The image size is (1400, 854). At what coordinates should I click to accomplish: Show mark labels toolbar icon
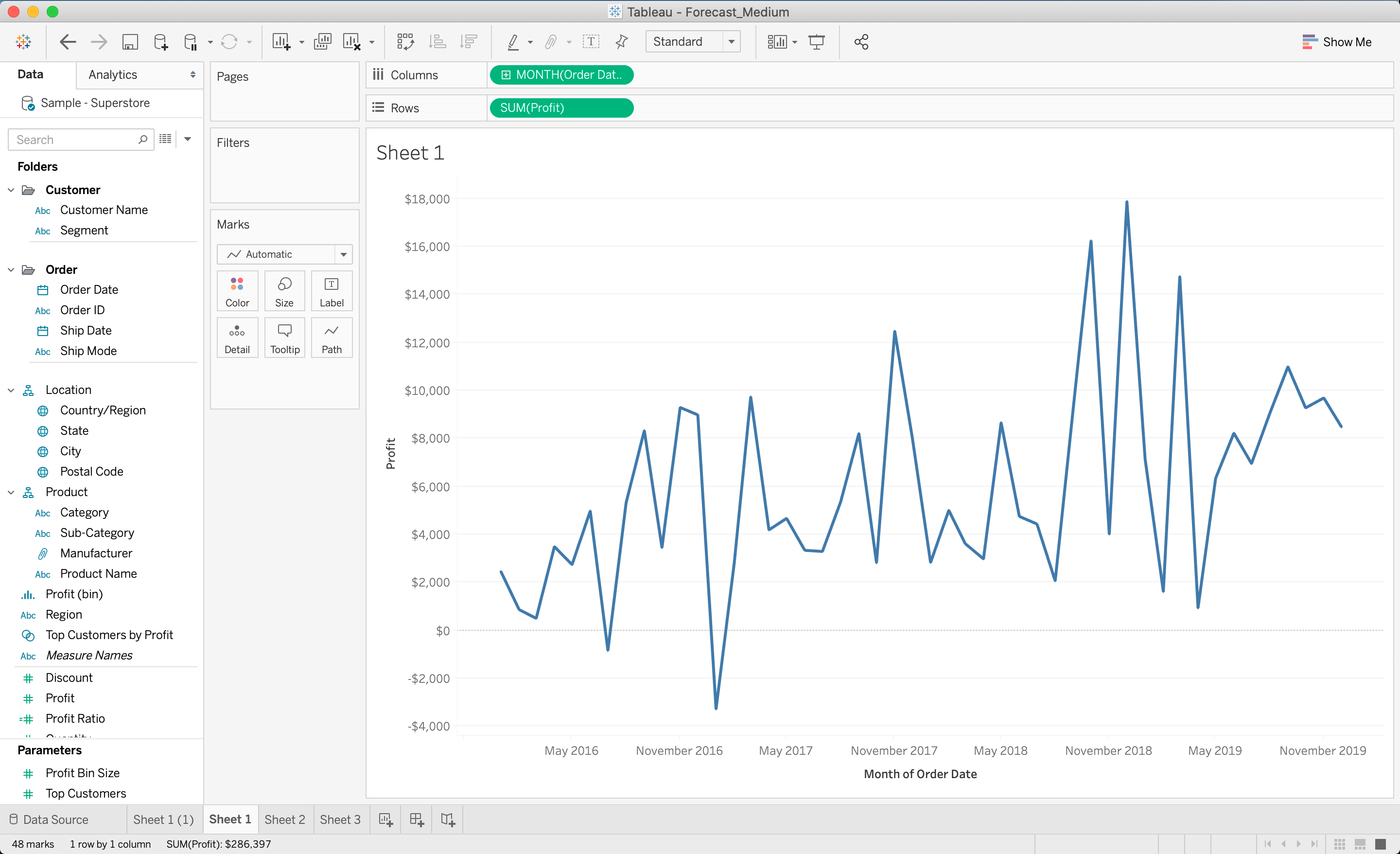click(x=591, y=41)
